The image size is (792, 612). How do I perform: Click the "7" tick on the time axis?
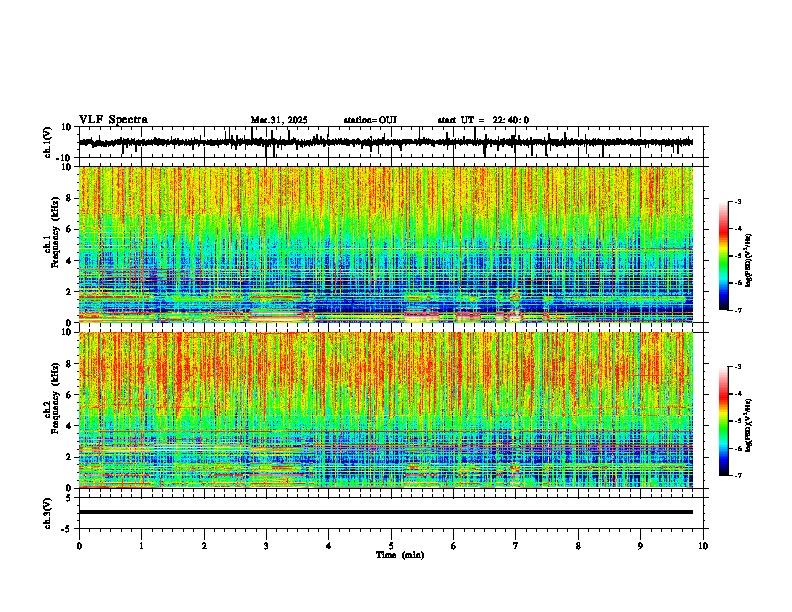click(x=516, y=546)
